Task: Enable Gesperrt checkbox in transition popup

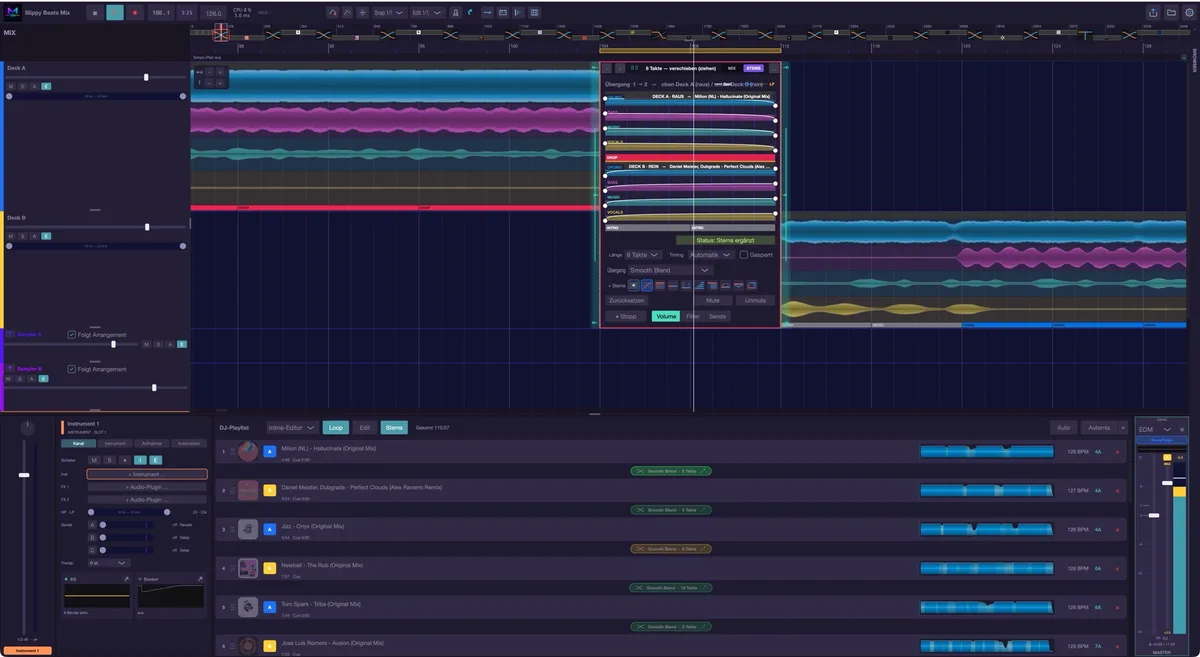Action: [743, 255]
